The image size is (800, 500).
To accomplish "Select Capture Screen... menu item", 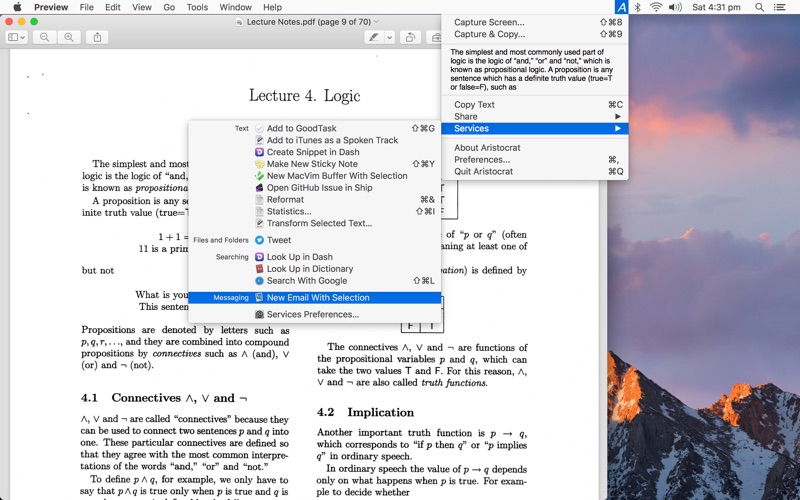I will pyautogui.click(x=489, y=22).
